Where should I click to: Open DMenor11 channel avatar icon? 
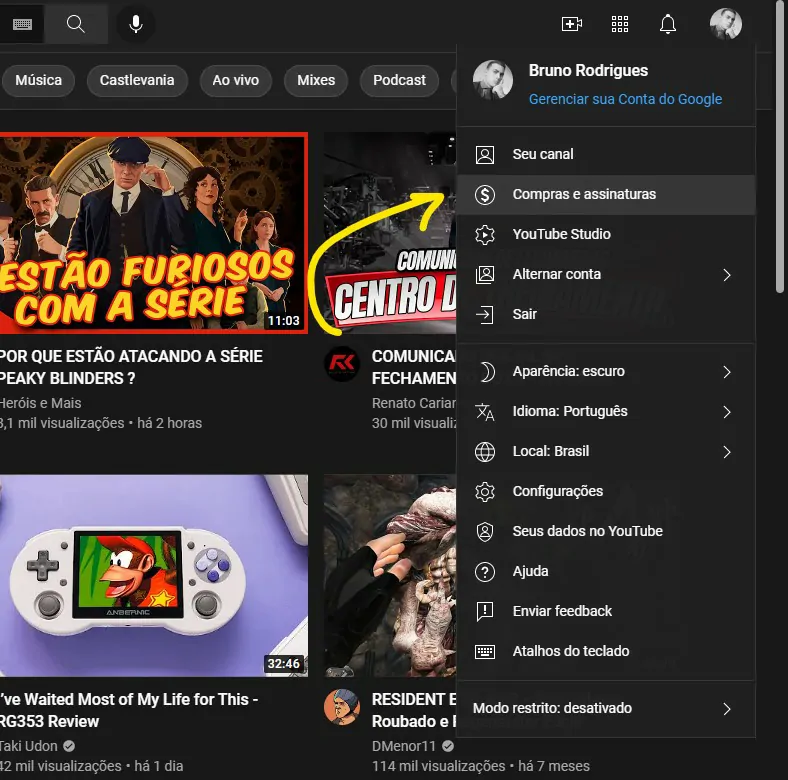(x=342, y=707)
